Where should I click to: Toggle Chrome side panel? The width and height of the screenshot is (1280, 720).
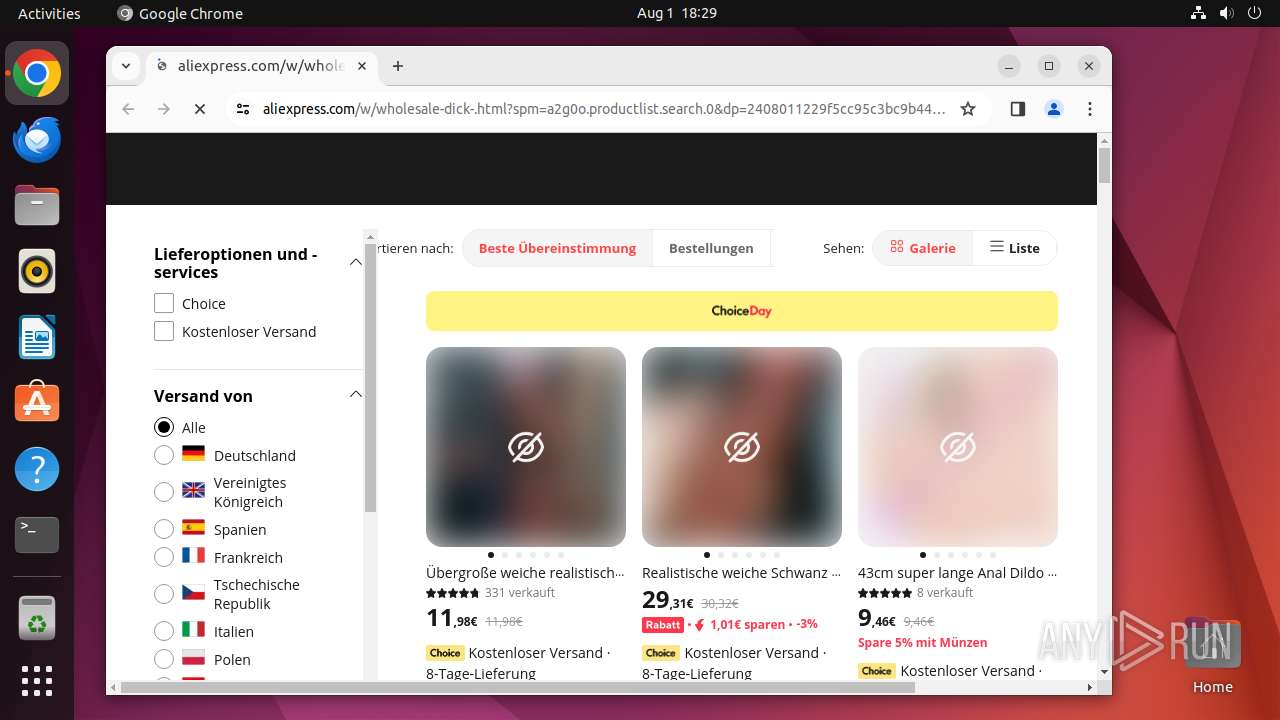click(x=1018, y=109)
